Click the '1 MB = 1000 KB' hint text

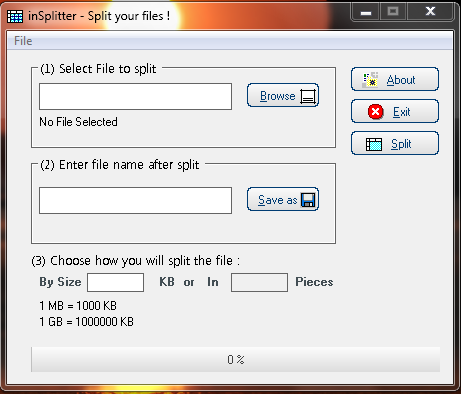(x=78, y=306)
